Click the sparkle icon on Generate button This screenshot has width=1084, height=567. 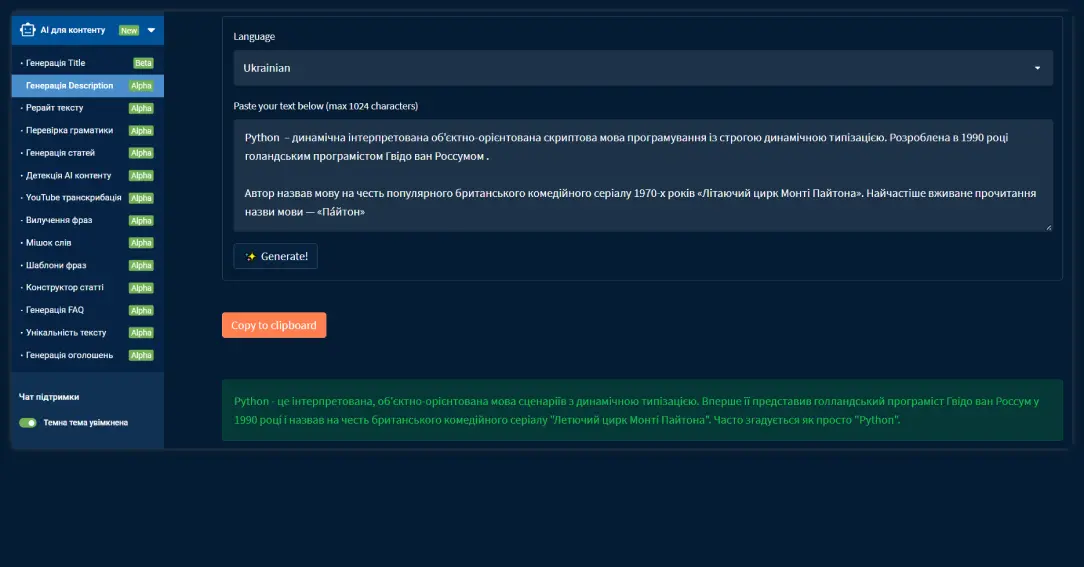[x=250, y=257]
